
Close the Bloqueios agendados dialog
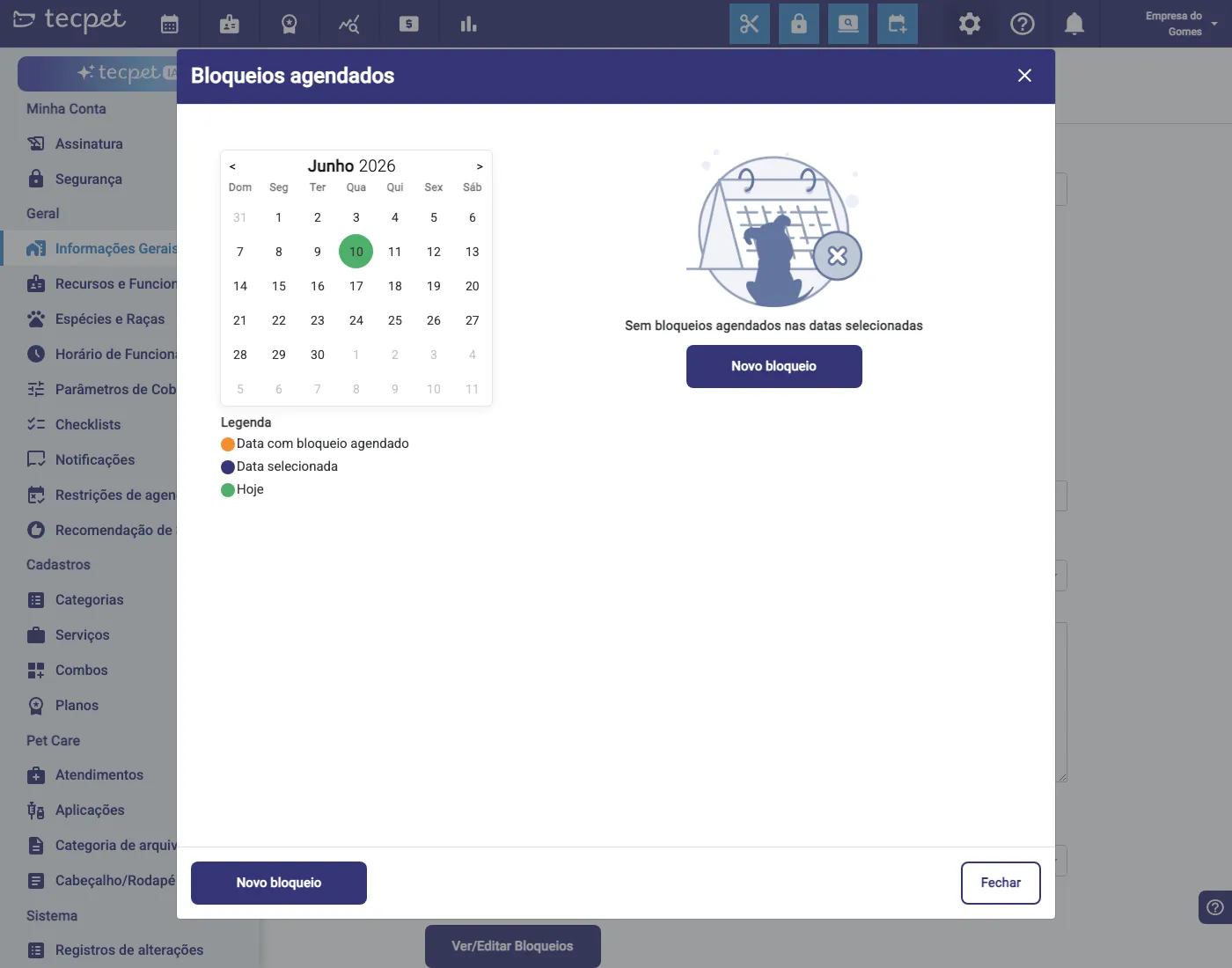(1024, 76)
